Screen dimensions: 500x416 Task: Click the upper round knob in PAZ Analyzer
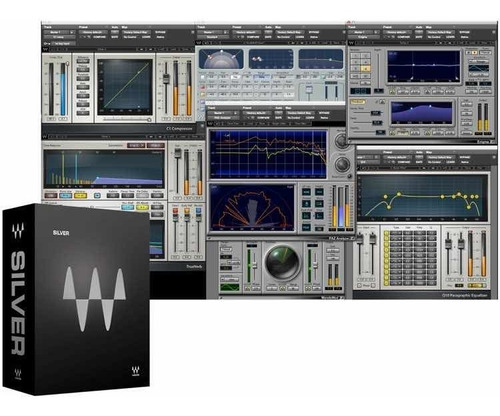tap(342, 141)
